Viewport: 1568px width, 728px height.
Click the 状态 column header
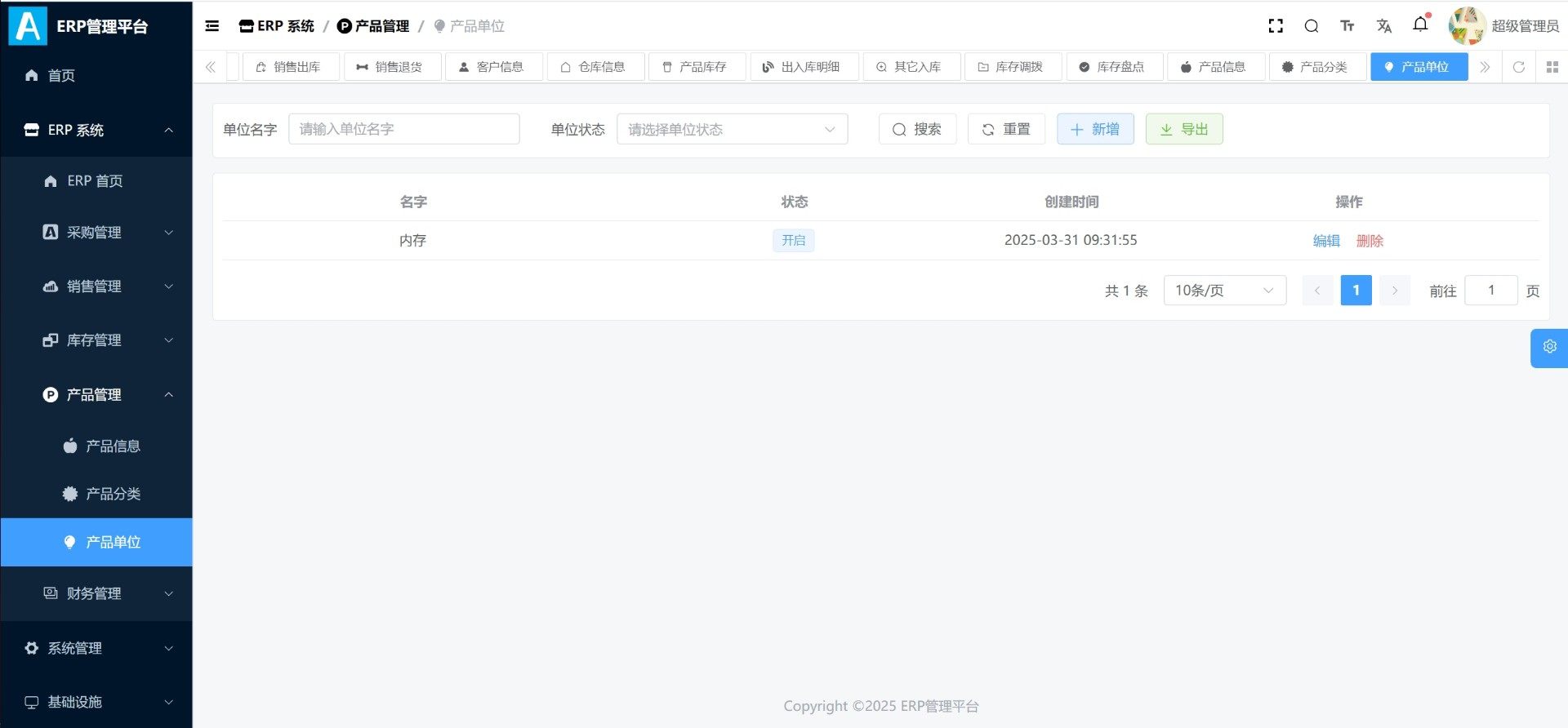pyautogui.click(x=794, y=202)
